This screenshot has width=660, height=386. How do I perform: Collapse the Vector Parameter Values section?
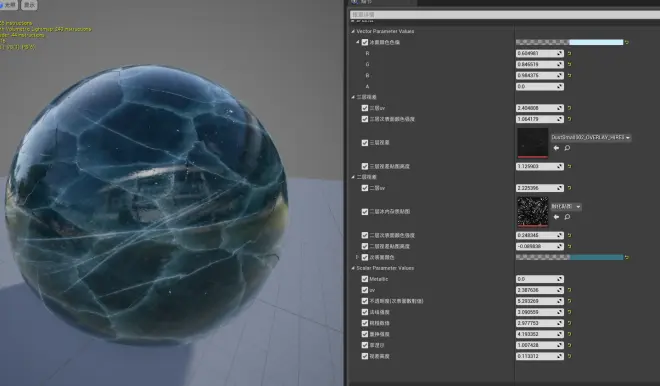pos(353,31)
